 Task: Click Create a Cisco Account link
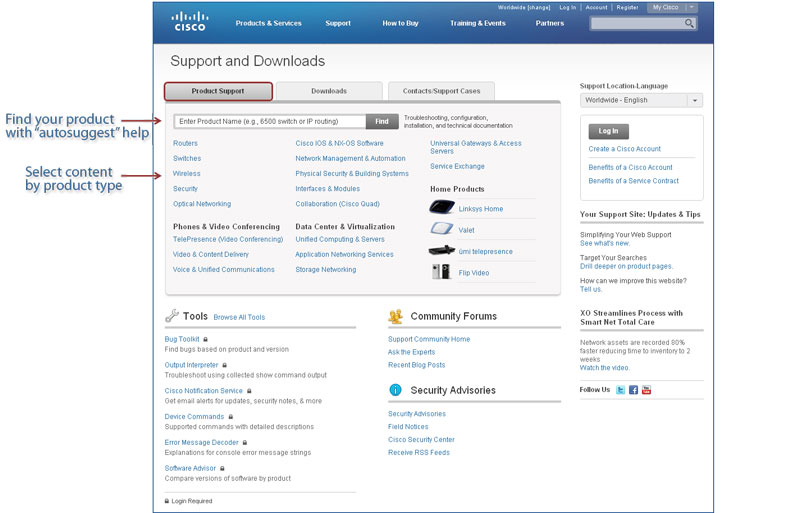(x=624, y=149)
